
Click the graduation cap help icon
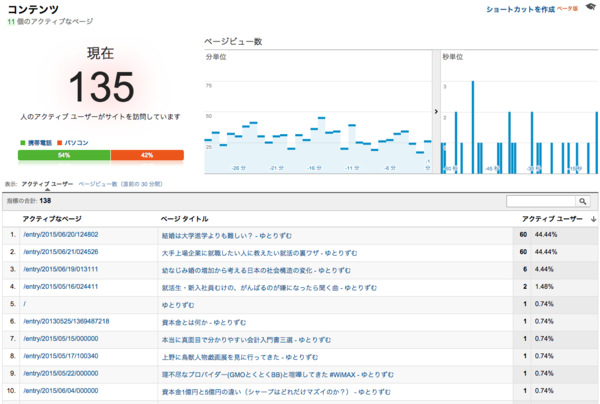tap(590, 7)
